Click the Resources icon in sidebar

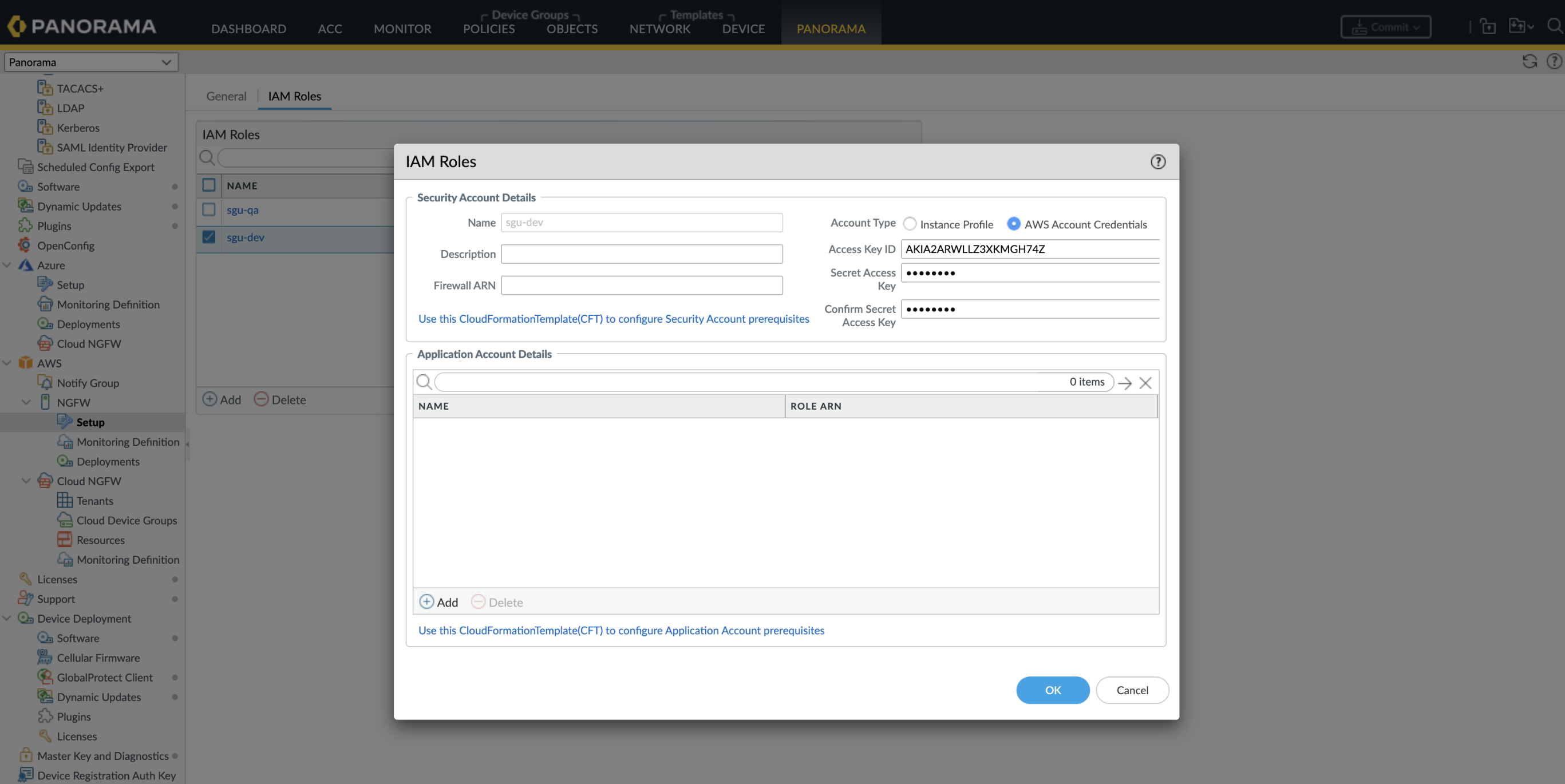tap(65, 540)
